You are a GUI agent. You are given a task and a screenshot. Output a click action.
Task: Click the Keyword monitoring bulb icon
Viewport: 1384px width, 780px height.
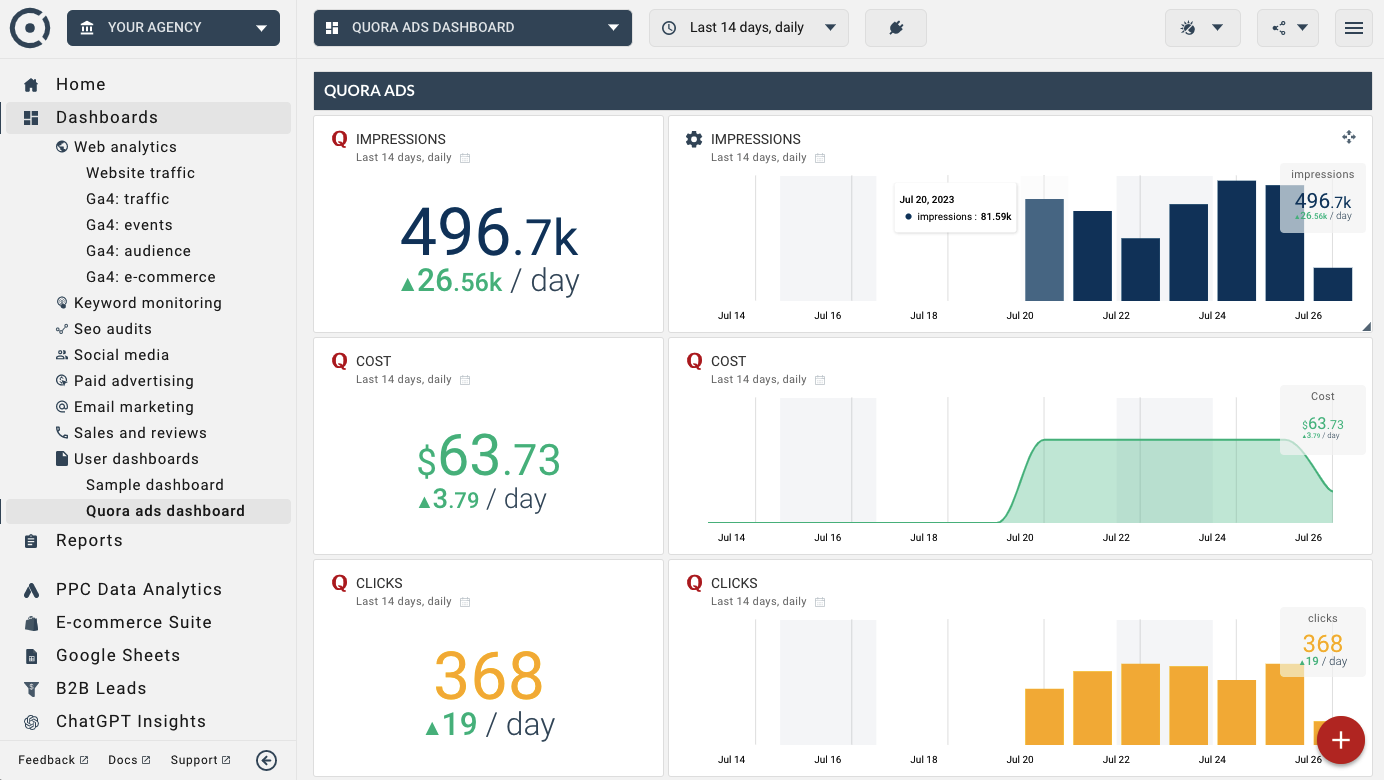point(62,303)
